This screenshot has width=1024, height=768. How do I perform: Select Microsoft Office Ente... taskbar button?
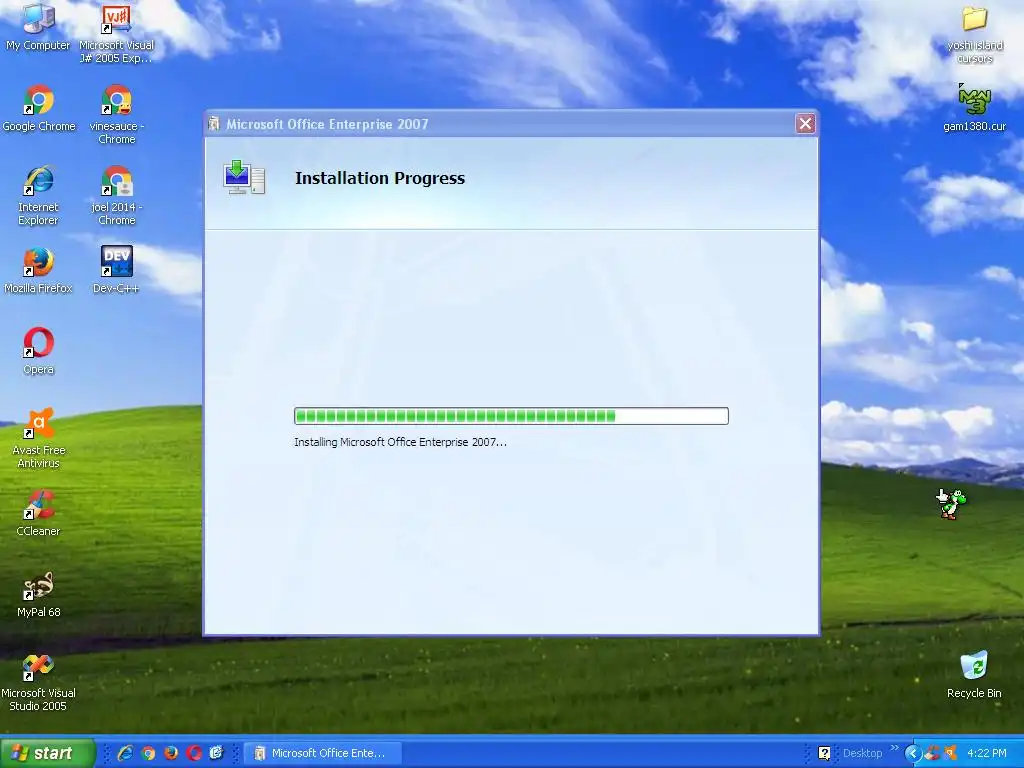[323, 753]
